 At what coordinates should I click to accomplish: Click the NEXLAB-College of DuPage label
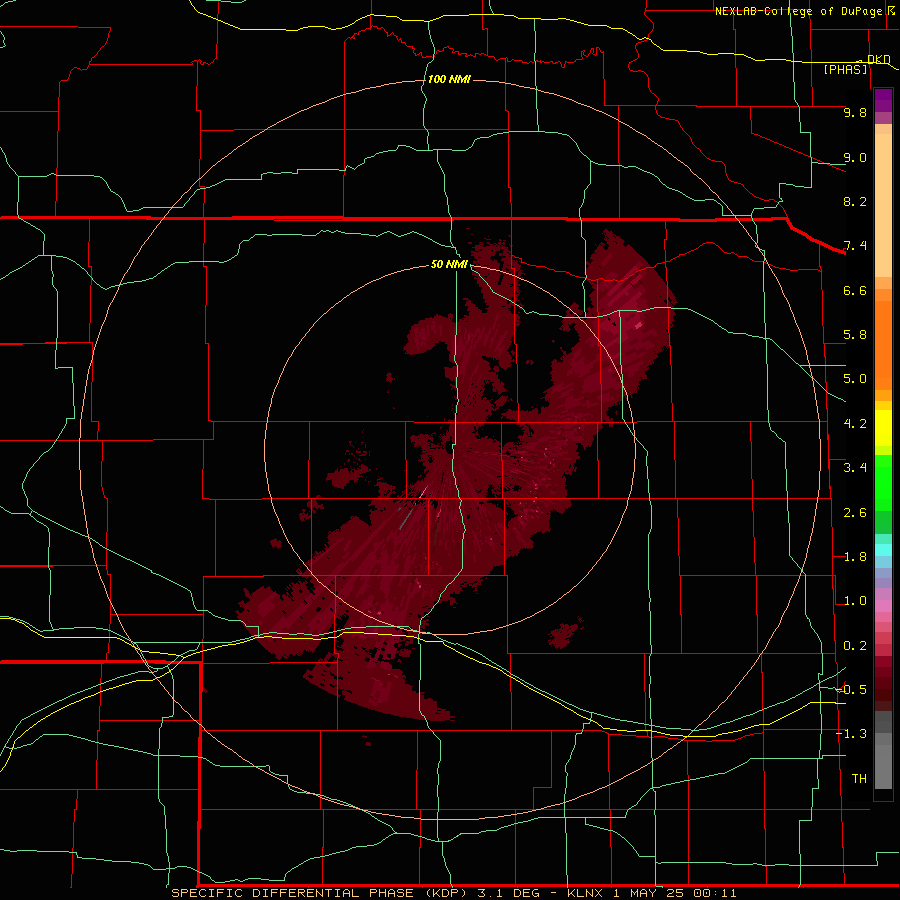coord(798,11)
